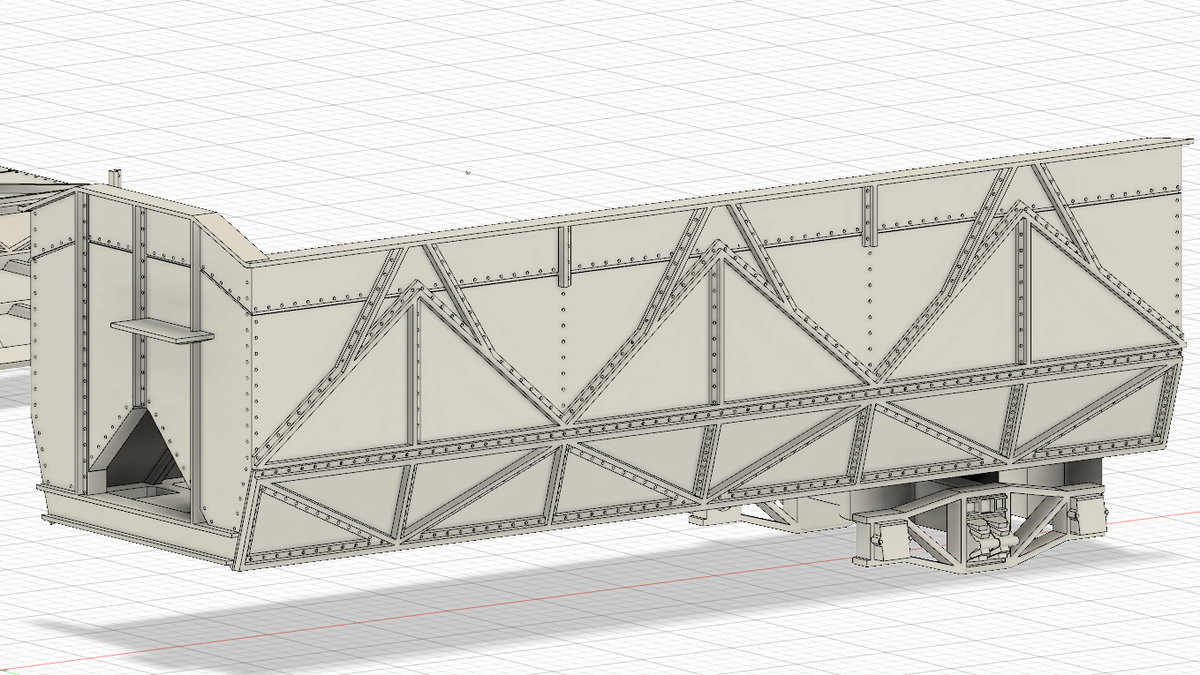Select the small upright peg atop the left end
The width and height of the screenshot is (1200, 675).
(x=115, y=177)
